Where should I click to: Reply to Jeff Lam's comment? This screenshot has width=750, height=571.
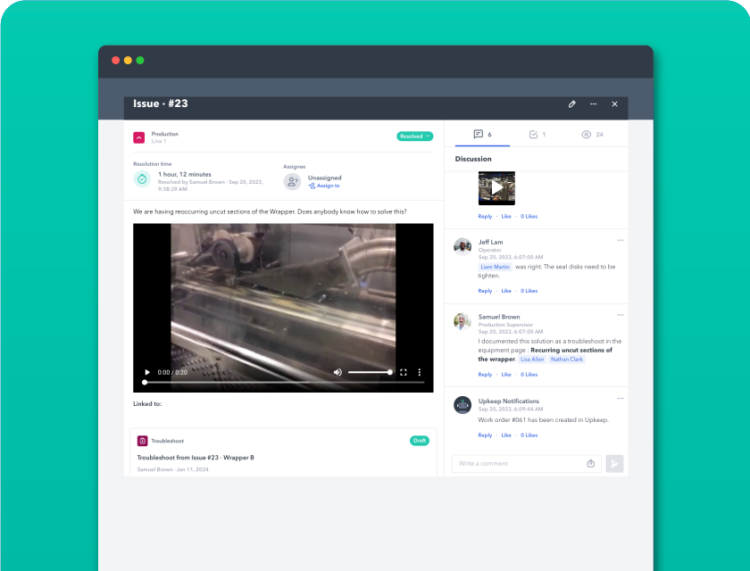484,291
